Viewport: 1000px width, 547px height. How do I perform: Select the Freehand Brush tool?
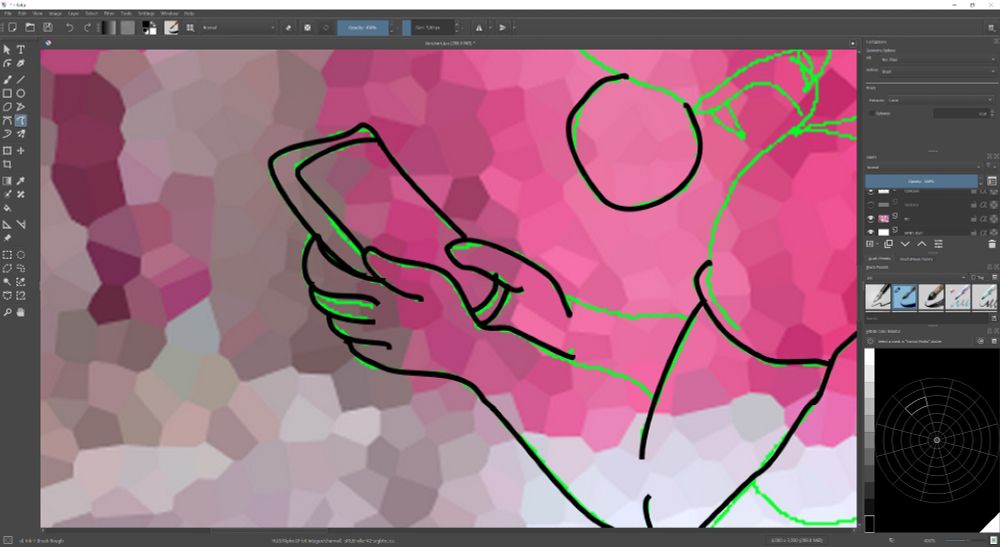coord(7,80)
